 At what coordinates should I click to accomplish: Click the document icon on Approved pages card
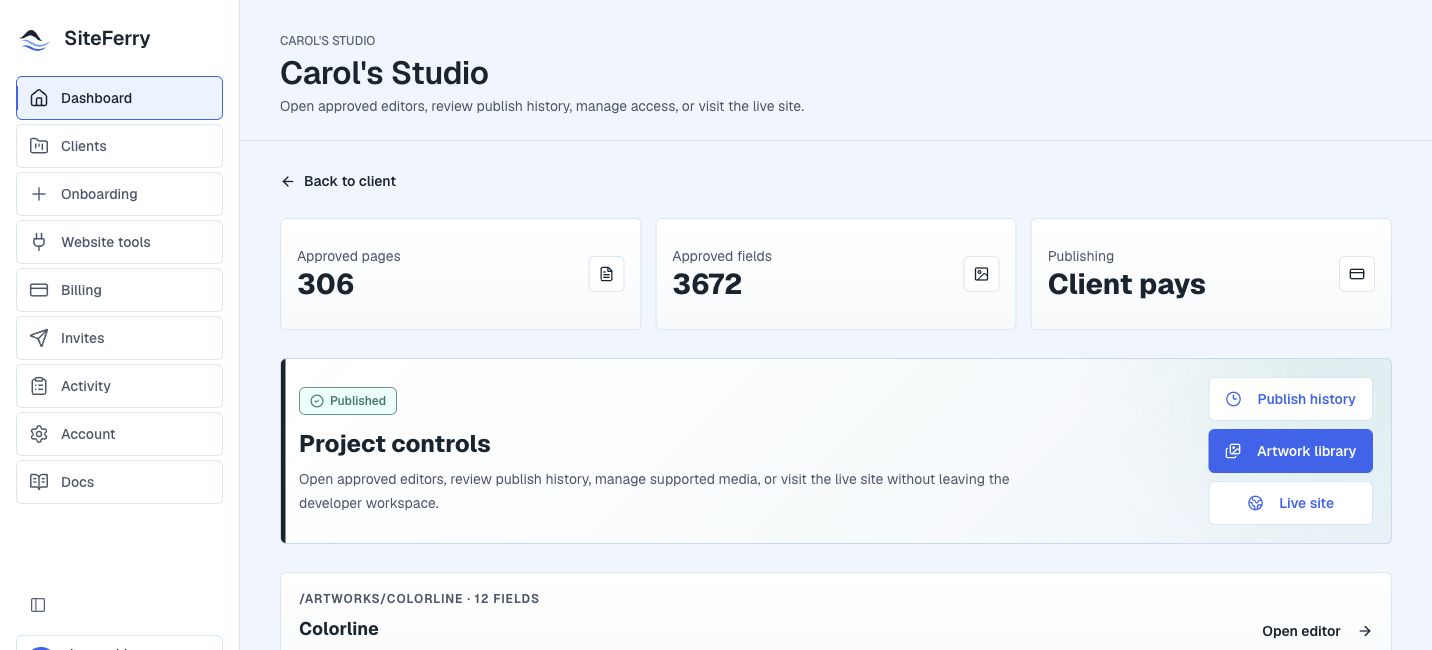click(606, 274)
